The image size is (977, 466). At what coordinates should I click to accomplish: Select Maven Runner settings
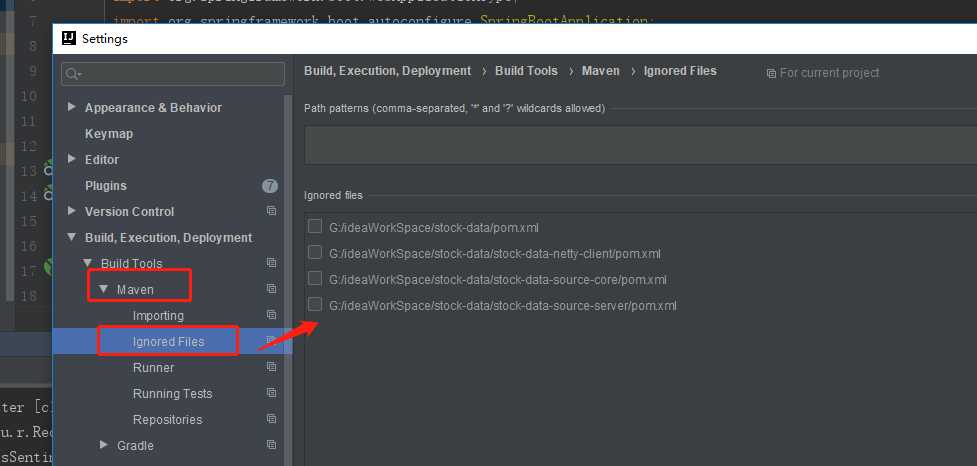153,368
